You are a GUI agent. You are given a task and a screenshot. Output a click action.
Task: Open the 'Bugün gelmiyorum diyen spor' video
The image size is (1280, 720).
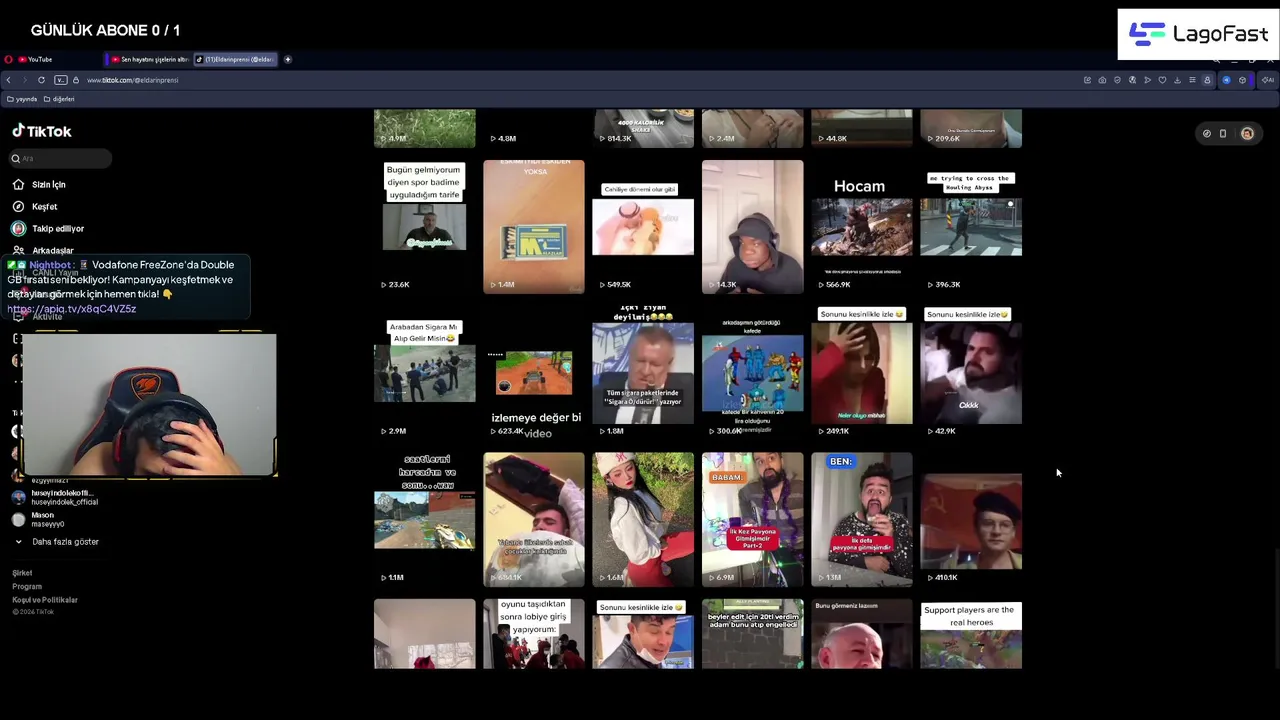coord(425,227)
